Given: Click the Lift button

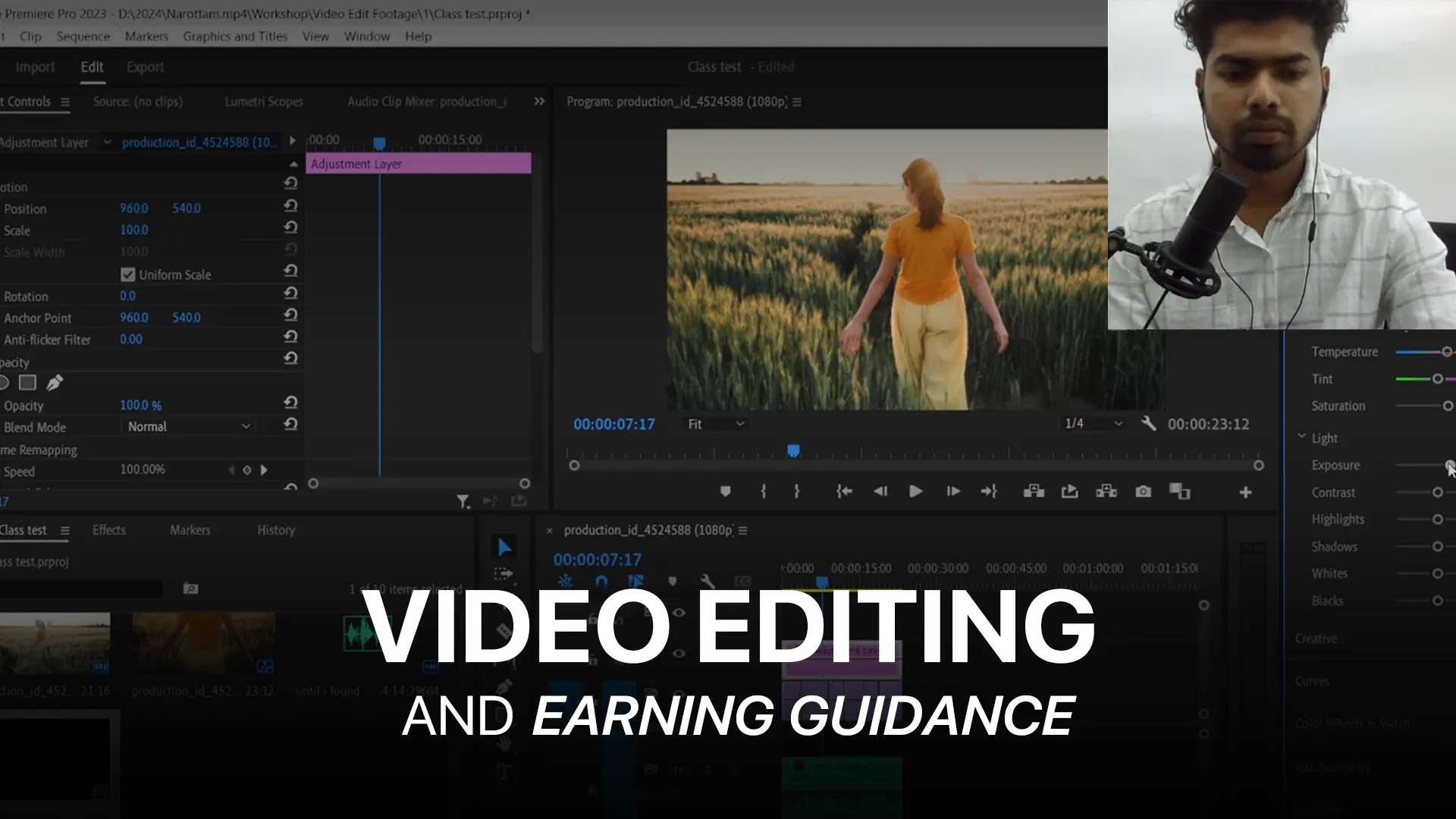Looking at the screenshot, I should coord(1034,491).
